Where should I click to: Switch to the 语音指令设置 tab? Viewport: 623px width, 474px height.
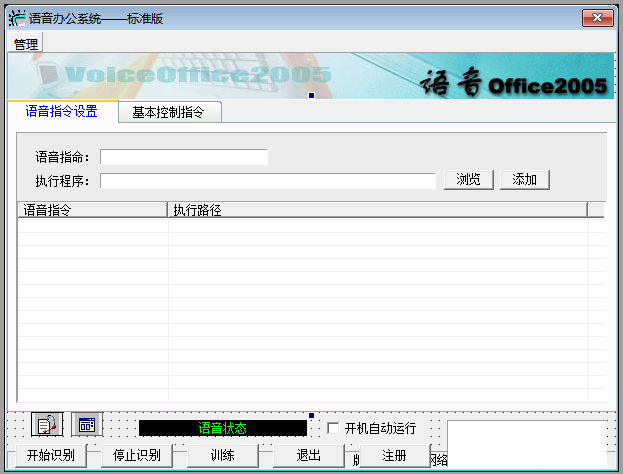(62, 111)
